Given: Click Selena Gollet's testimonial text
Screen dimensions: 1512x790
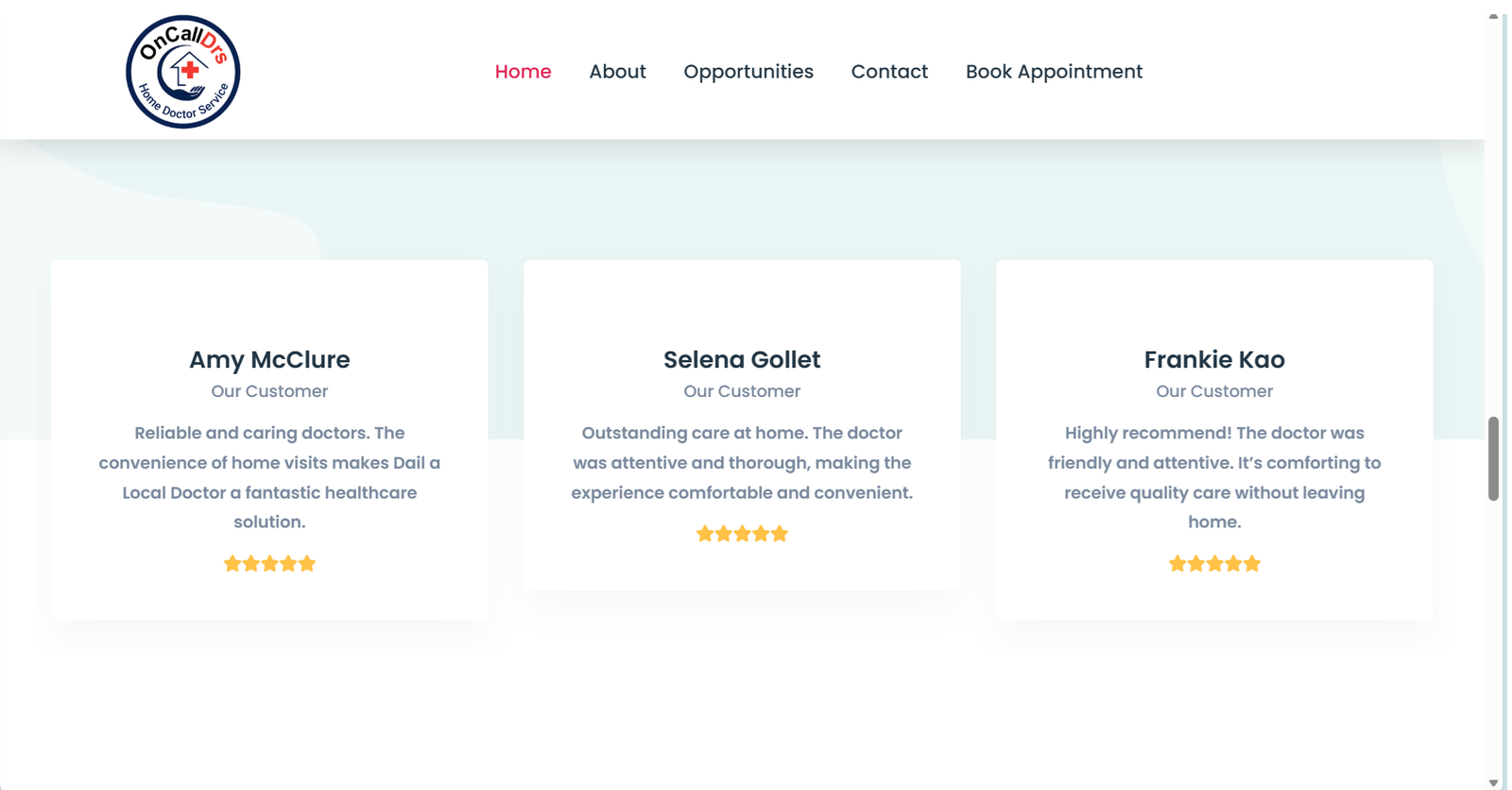Looking at the screenshot, I should pos(742,463).
